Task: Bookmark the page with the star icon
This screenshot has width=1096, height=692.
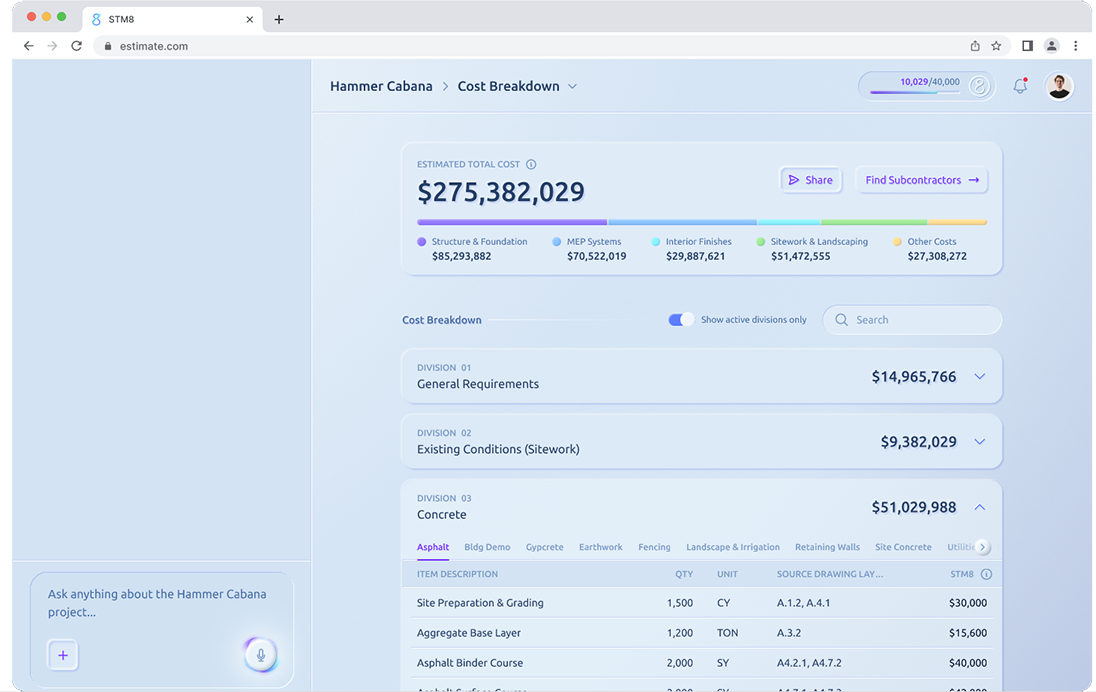Action: [x=996, y=46]
